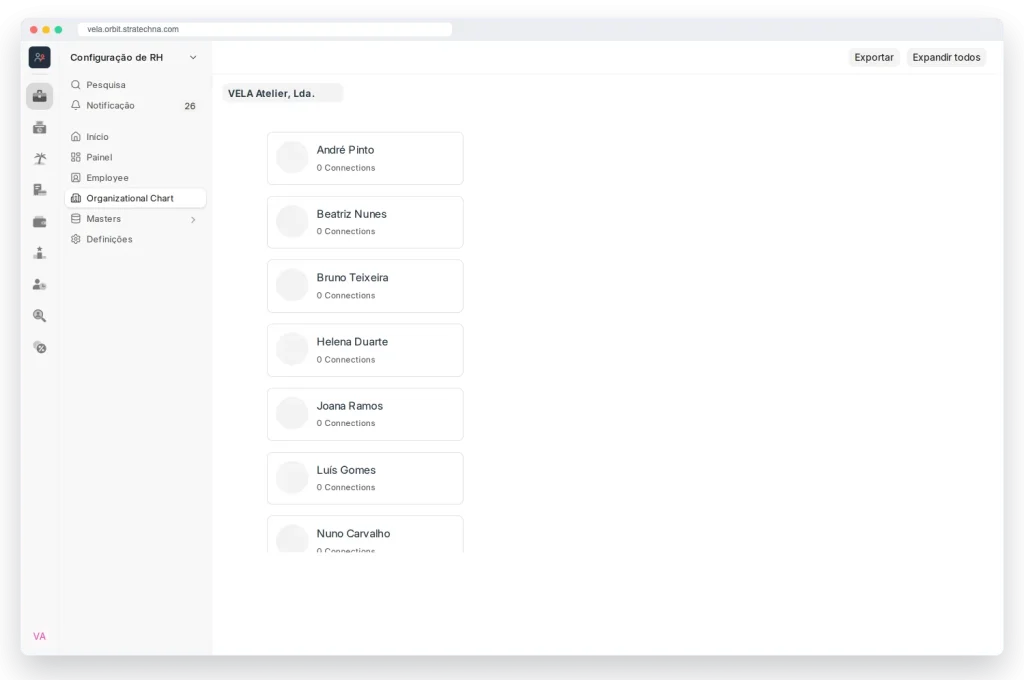Open the Notificação item

[x=135, y=105]
